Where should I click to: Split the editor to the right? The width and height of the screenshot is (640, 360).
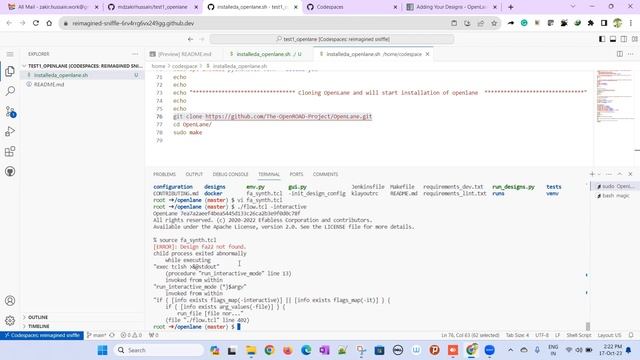pyautogui.click(x=620, y=54)
